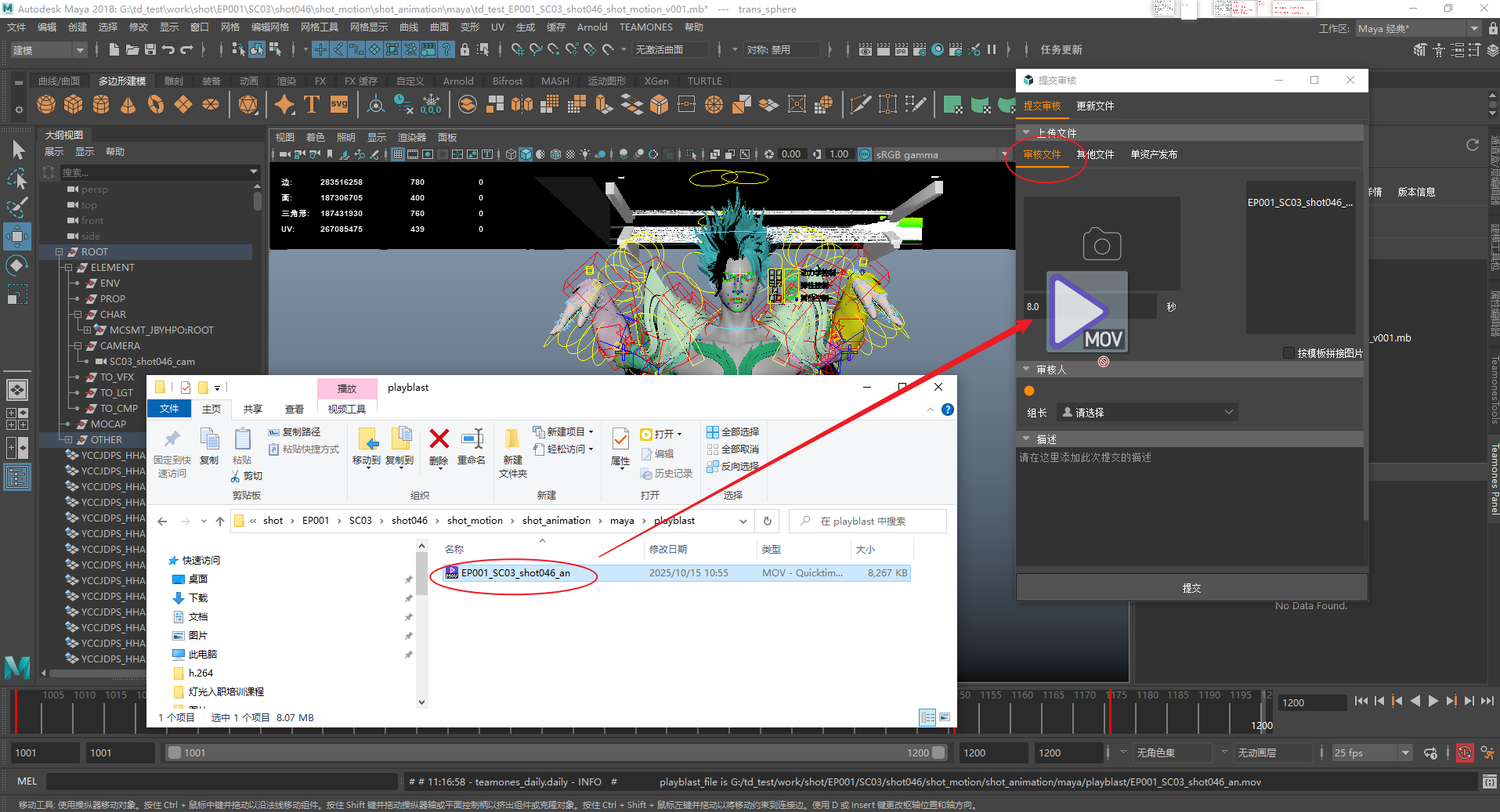Click the camera screenshot icon in the submit dialog
The width and height of the screenshot is (1500, 812).
(1101, 245)
